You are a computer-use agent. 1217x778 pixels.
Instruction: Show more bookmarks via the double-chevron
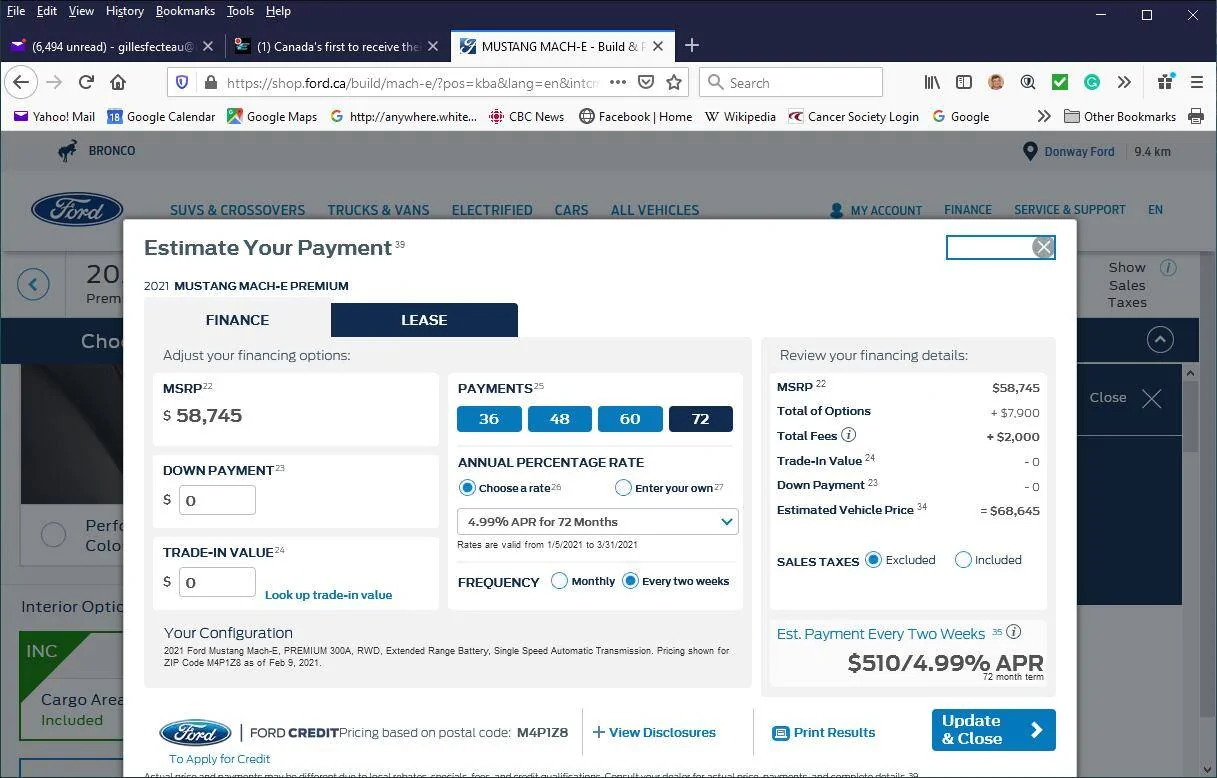[1043, 116]
